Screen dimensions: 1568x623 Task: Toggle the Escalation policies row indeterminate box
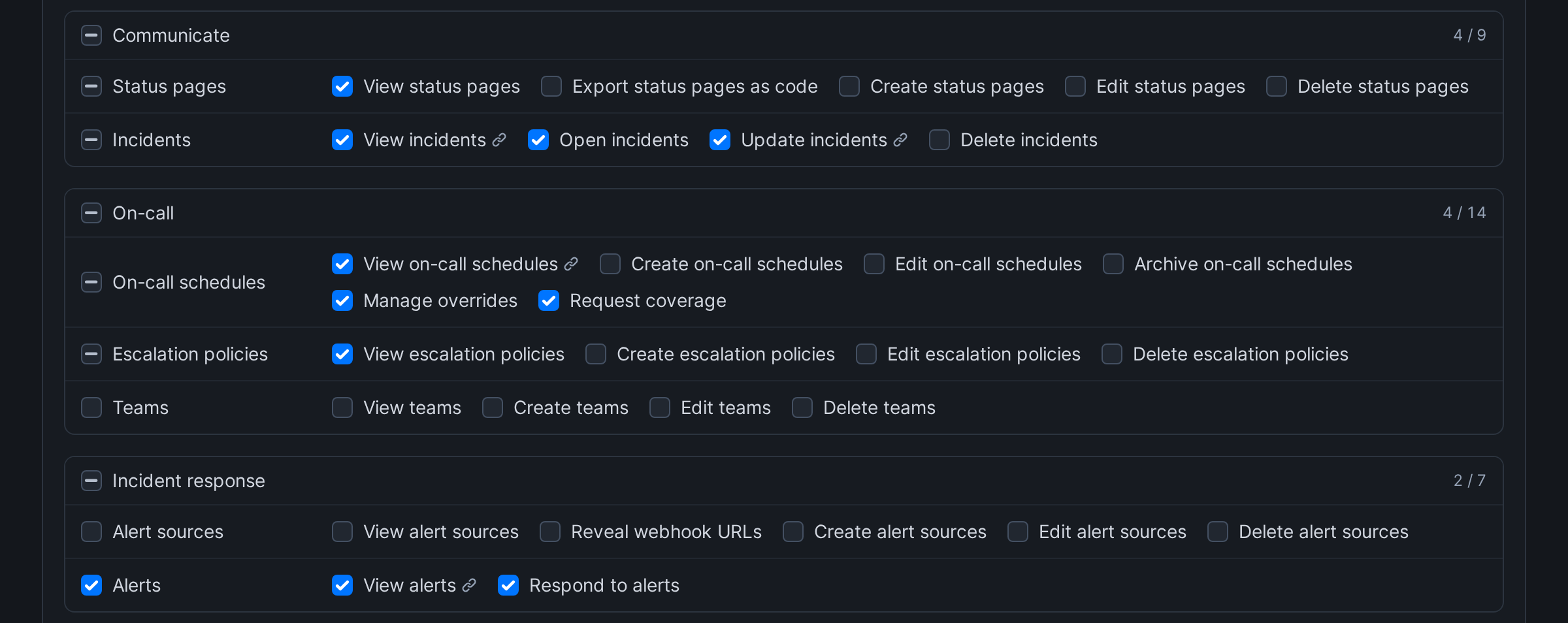click(x=91, y=354)
